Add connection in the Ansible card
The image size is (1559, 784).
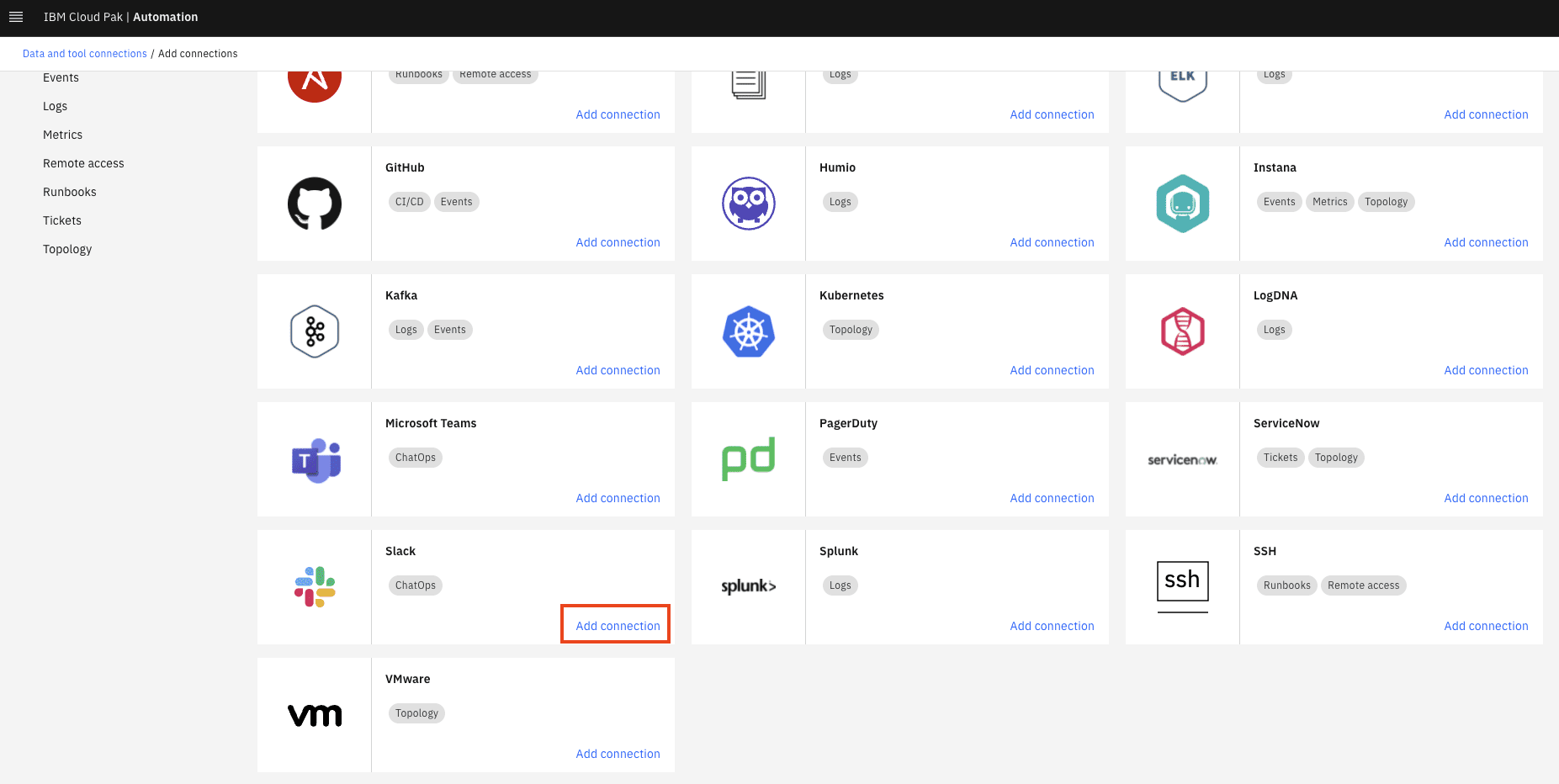tap(618, 114)
